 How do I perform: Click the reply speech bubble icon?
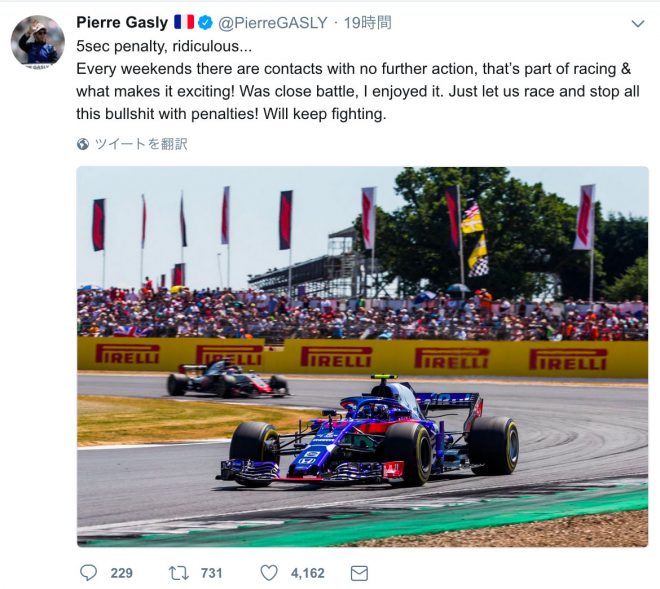click(x=89, y=573)
